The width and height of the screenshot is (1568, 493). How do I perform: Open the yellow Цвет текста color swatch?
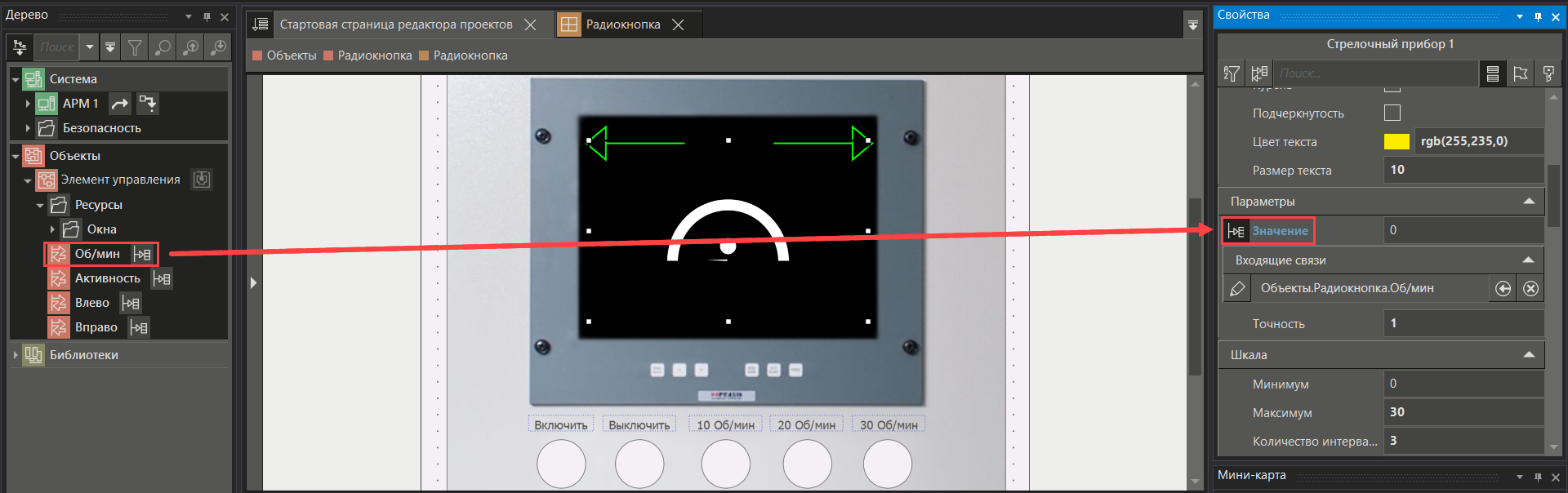(1396, 142)
